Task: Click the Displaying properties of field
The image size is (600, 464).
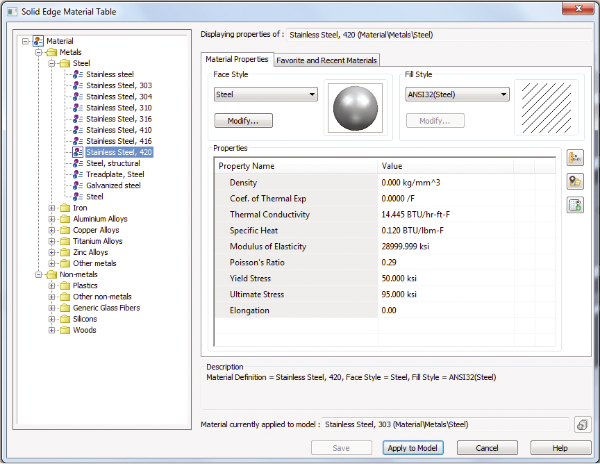Action: coord(439,35)
